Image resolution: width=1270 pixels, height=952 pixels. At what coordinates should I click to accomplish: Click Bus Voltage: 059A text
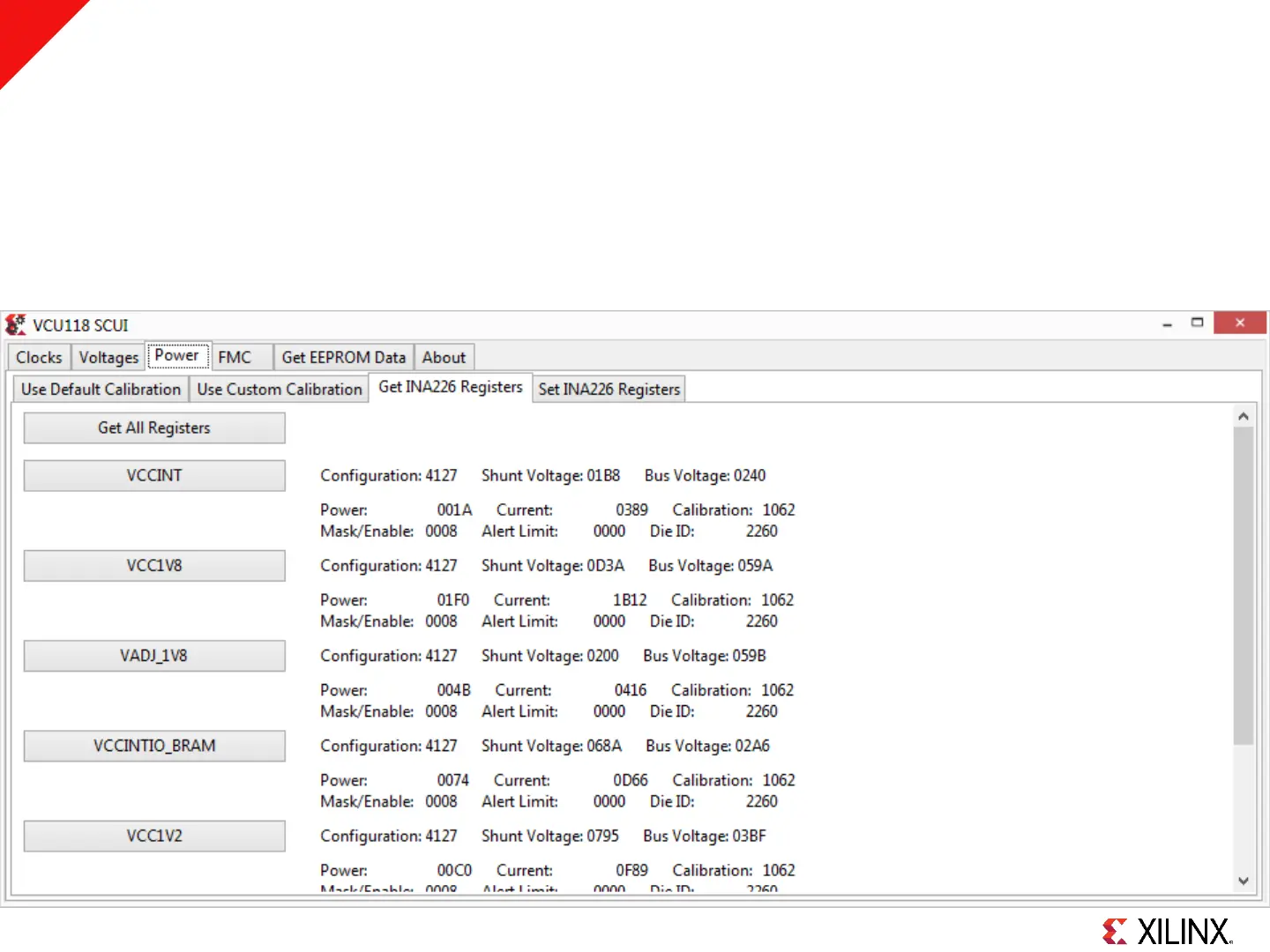[x=710, y=565]
